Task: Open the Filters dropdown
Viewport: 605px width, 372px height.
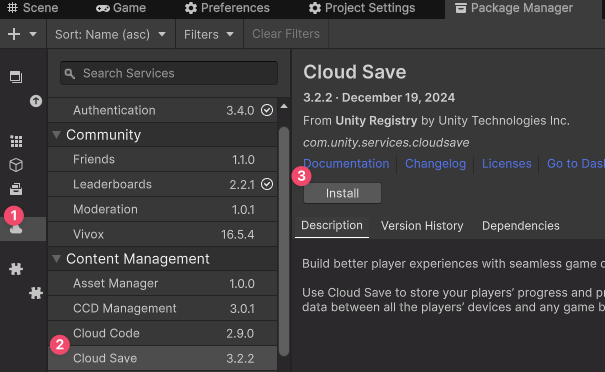Action: (209, 34)
